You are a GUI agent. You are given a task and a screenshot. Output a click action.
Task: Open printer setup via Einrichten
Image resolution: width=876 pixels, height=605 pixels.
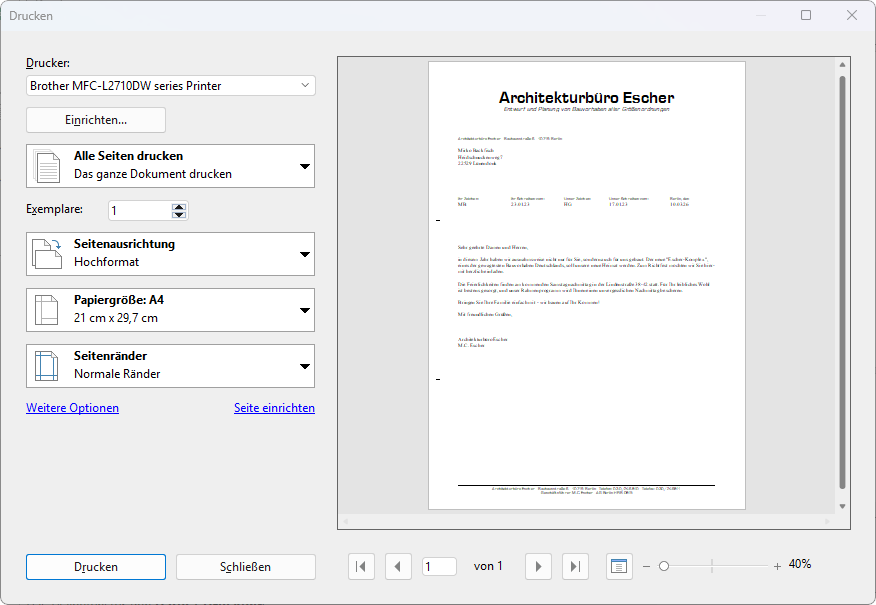[95, 119]
